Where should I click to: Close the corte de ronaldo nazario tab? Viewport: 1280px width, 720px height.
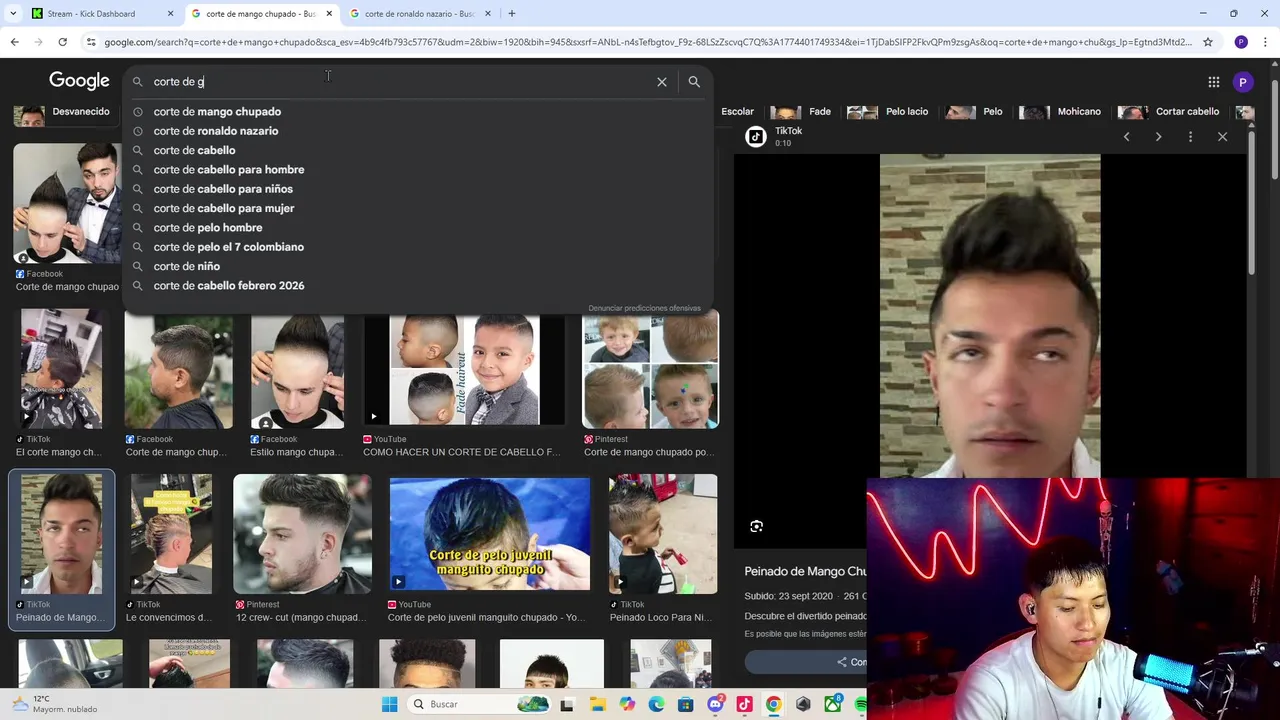pos(488,14)
